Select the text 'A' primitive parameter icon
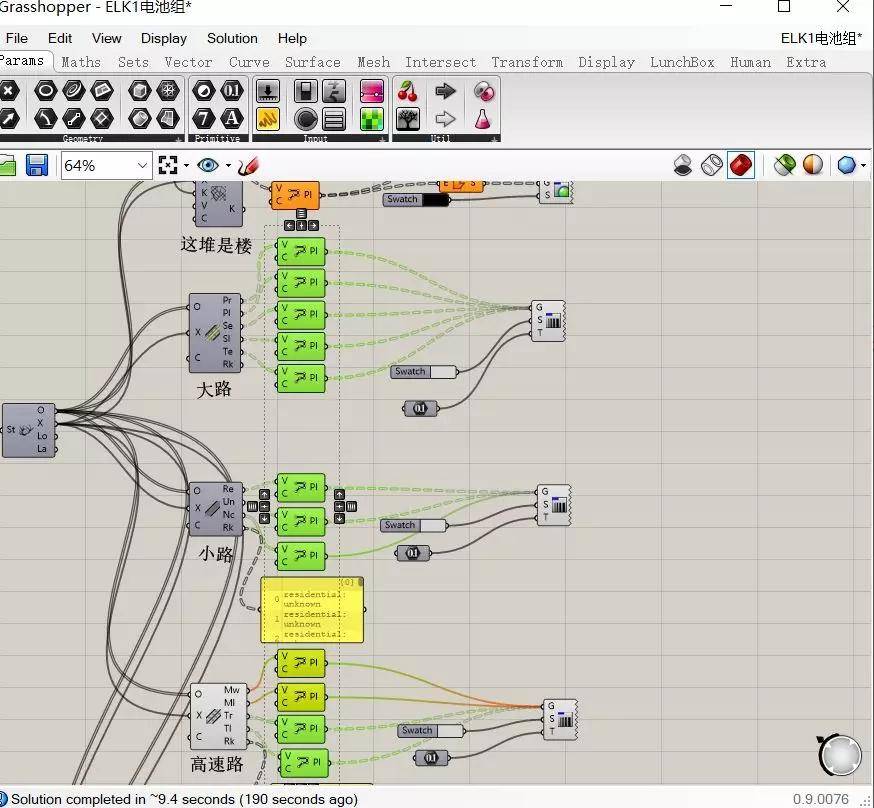Image resolution: width=874 pixels, height=808 pixels. (x=232, y=119)
